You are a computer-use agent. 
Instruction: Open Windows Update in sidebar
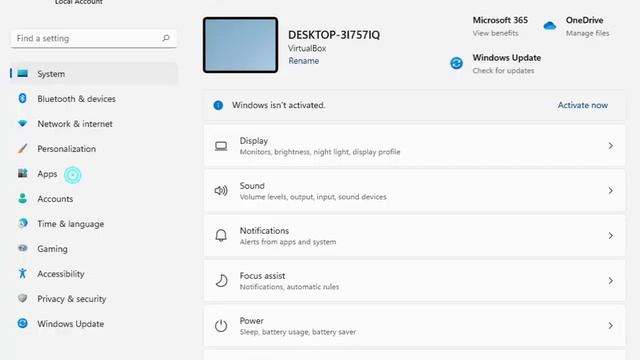94,324
